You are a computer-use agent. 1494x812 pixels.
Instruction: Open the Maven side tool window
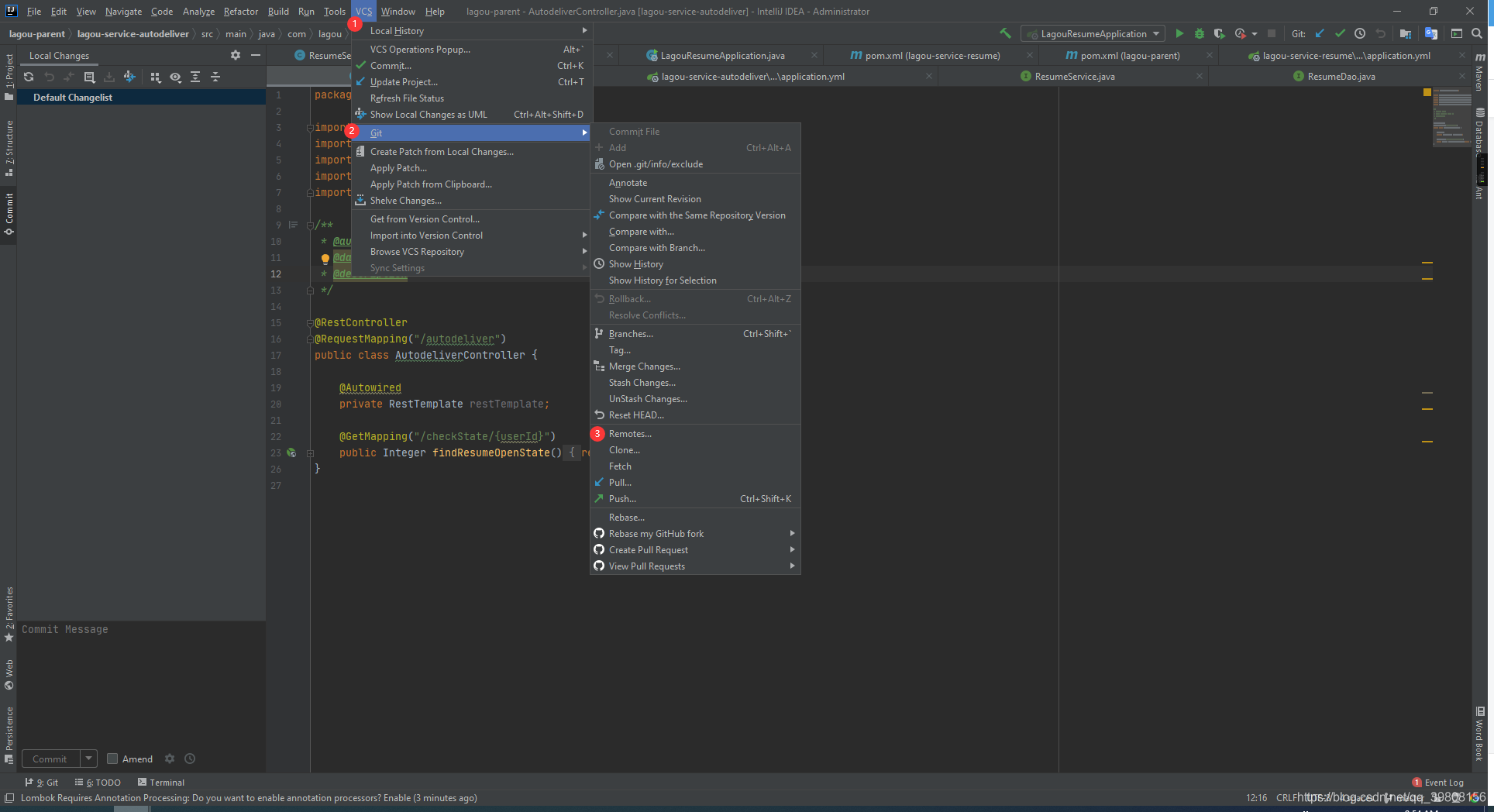pyautogui.click(x=1479, y=72)
